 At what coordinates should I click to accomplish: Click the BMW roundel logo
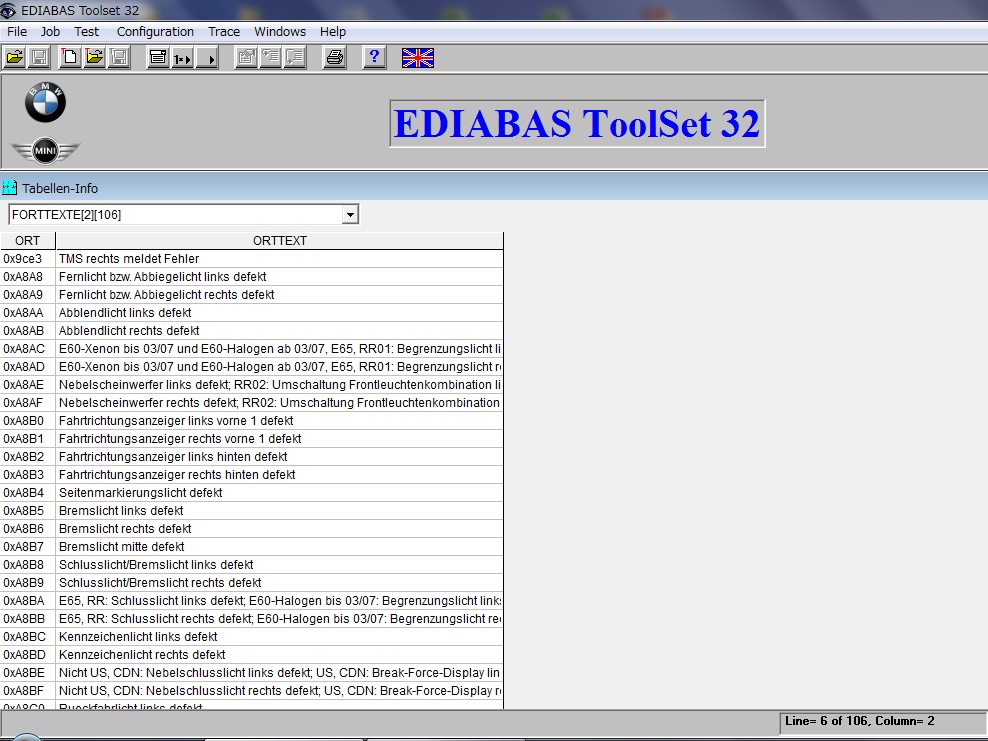pos(45,102)
